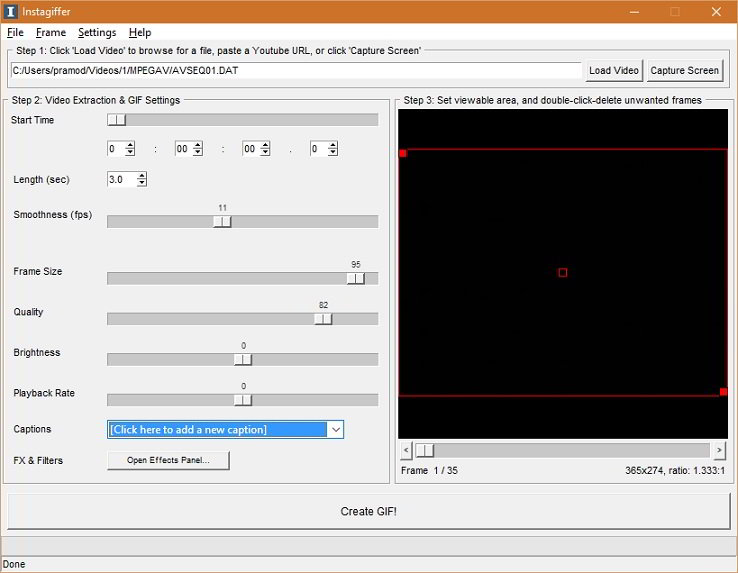Decrease the start time minutes value
Viewport: 738px width, 573px height.
coord(198,153)
